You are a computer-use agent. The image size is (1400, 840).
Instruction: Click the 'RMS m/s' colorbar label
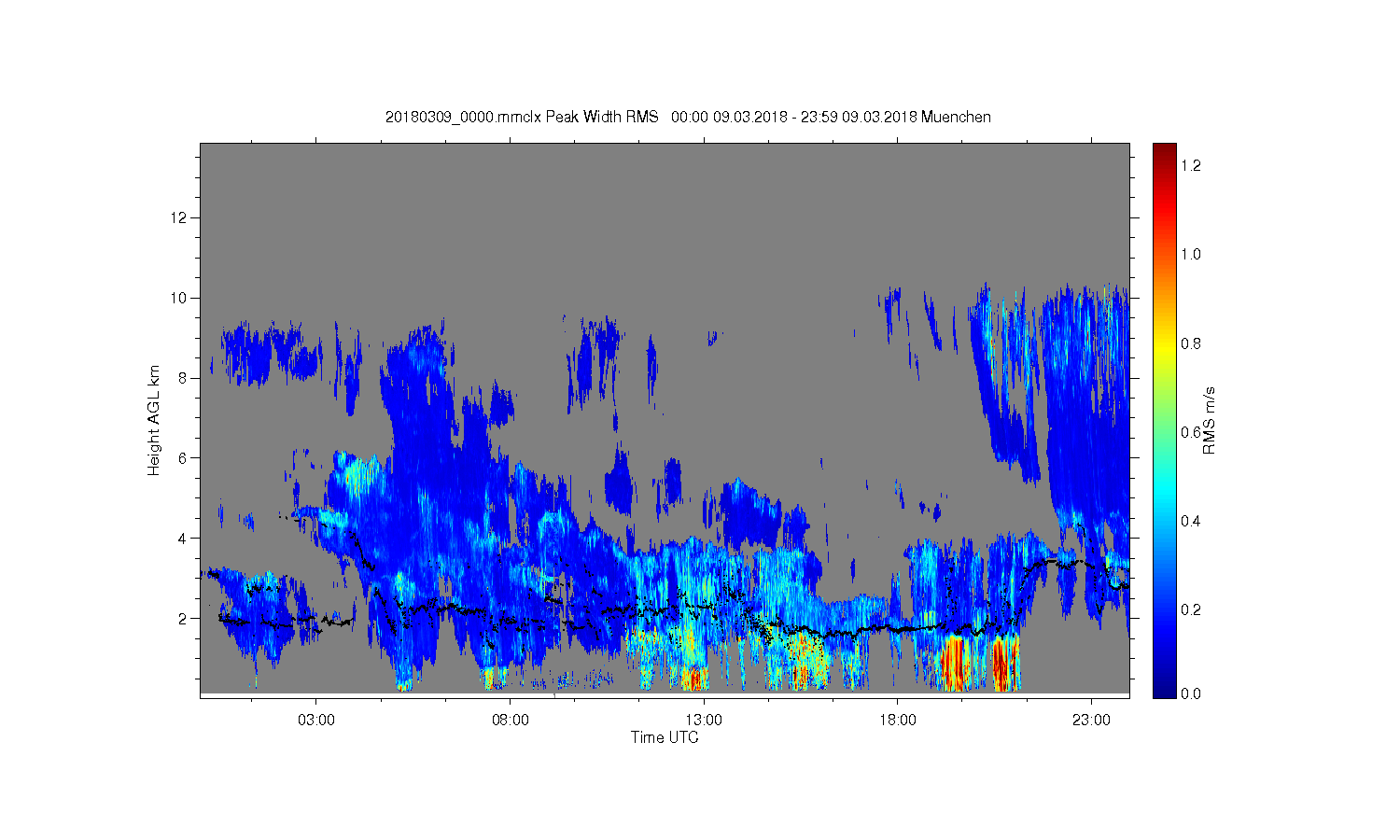pyautogui.click(x=1209, y=420)
